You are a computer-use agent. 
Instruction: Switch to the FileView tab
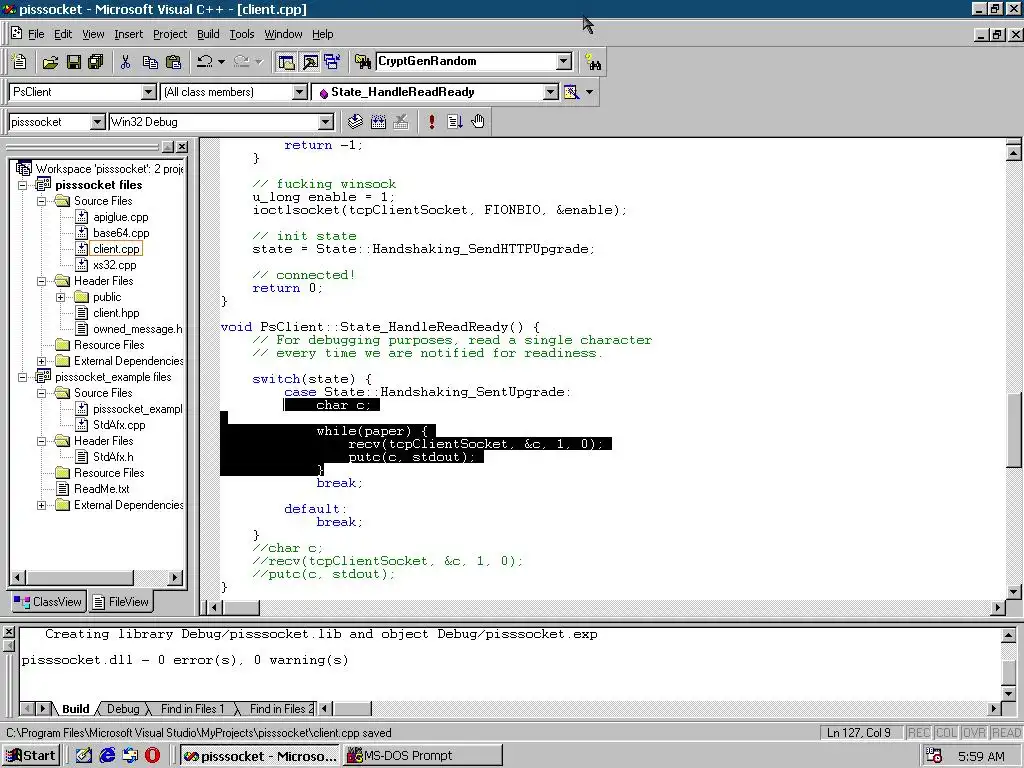click(x=121, y=602)
